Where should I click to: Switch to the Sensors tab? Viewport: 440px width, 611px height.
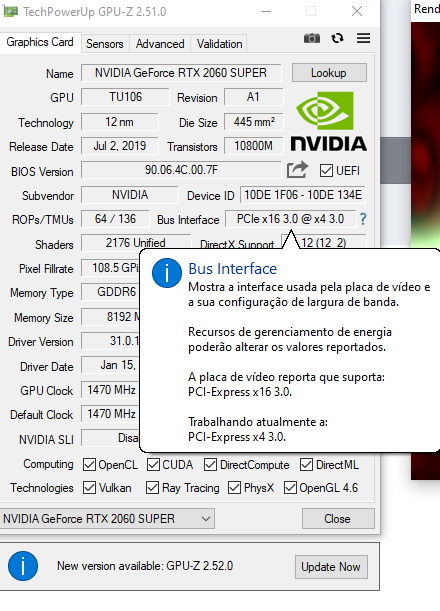[104, 44]
